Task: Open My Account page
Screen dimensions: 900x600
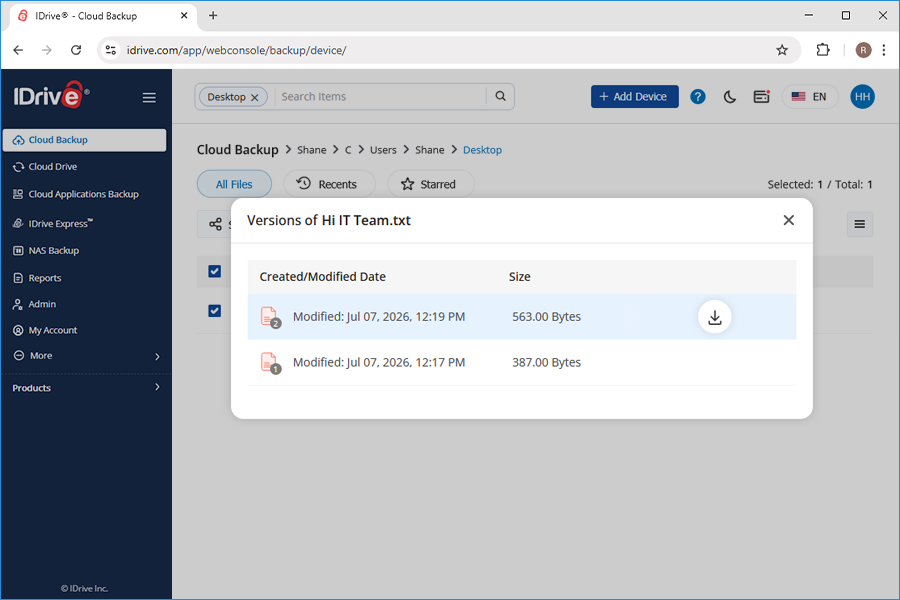Action: [53, 330]
